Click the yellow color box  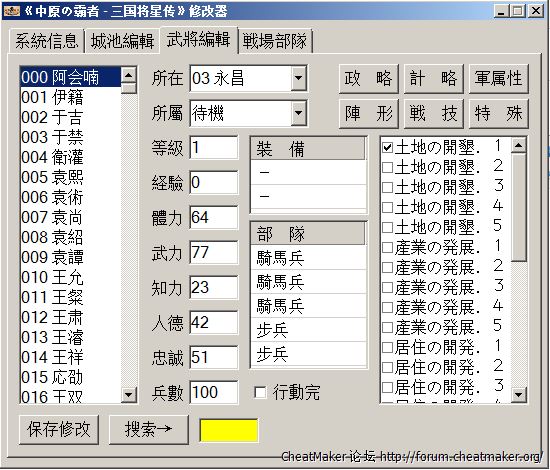tap(229, 430)
